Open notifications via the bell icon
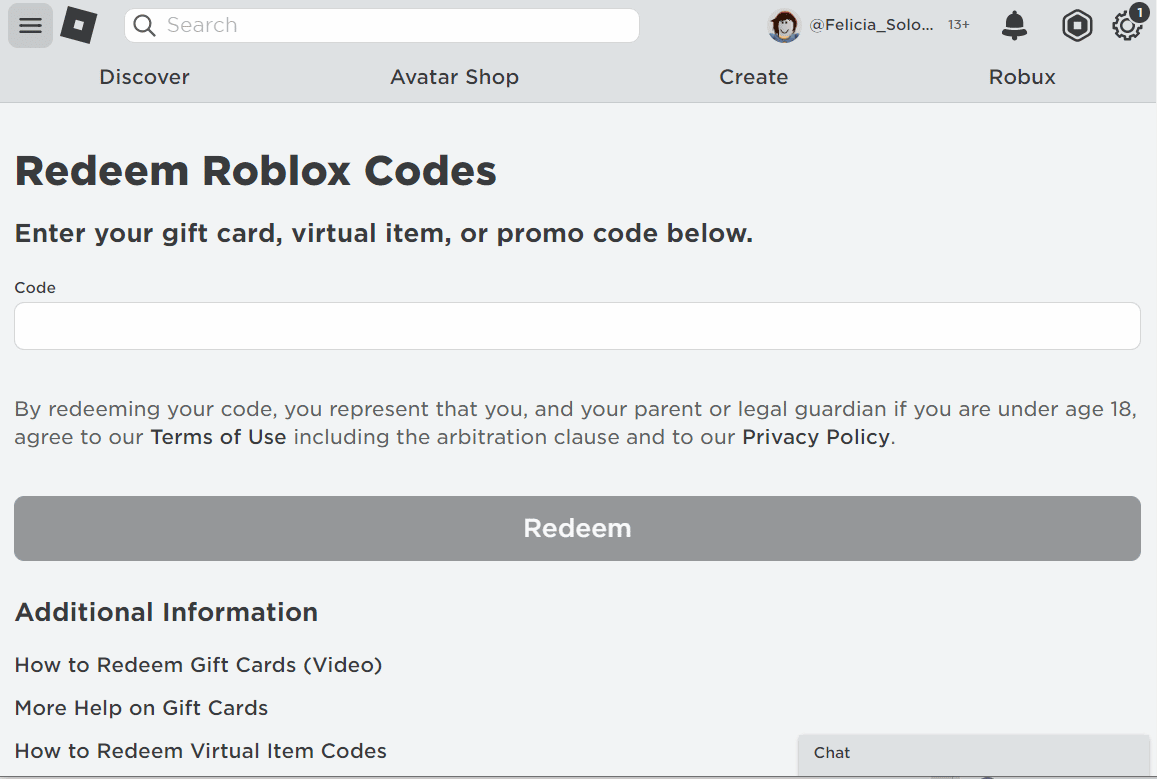This screenshot has width=1157, height=779. tap(1014, 25)
